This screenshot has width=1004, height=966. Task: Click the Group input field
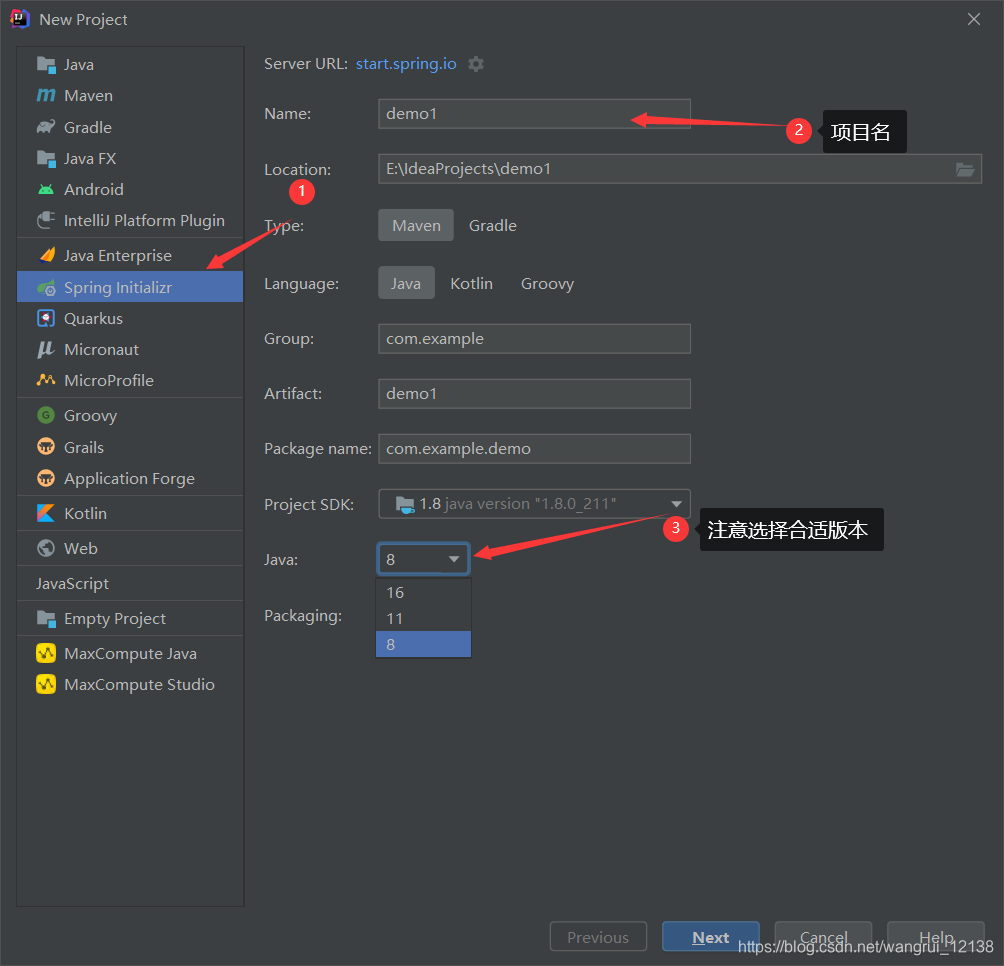(535, 339)
